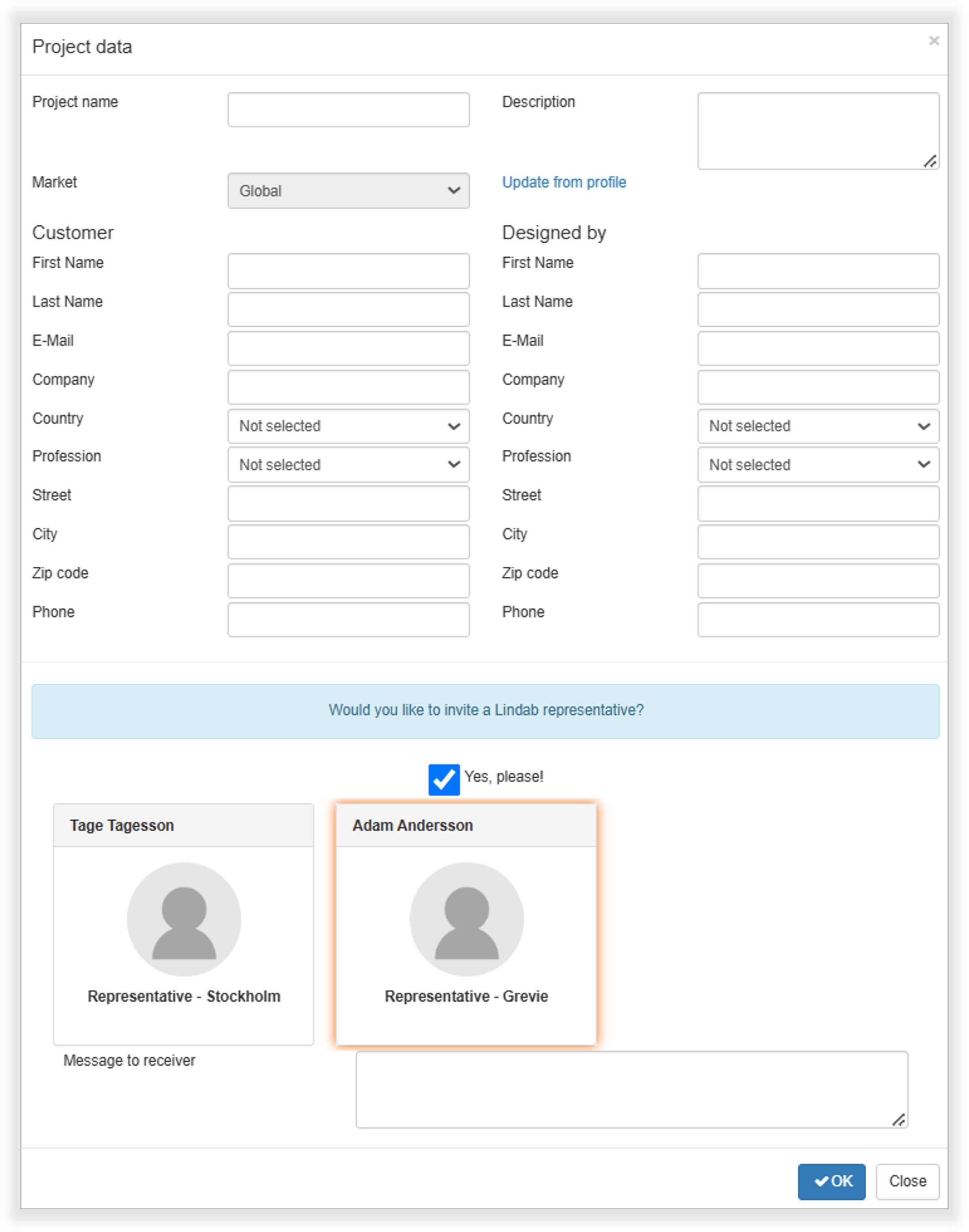Open the Customer Profession selector
The width and height of the screenshot is (969, 1232).
coord(348,465)
